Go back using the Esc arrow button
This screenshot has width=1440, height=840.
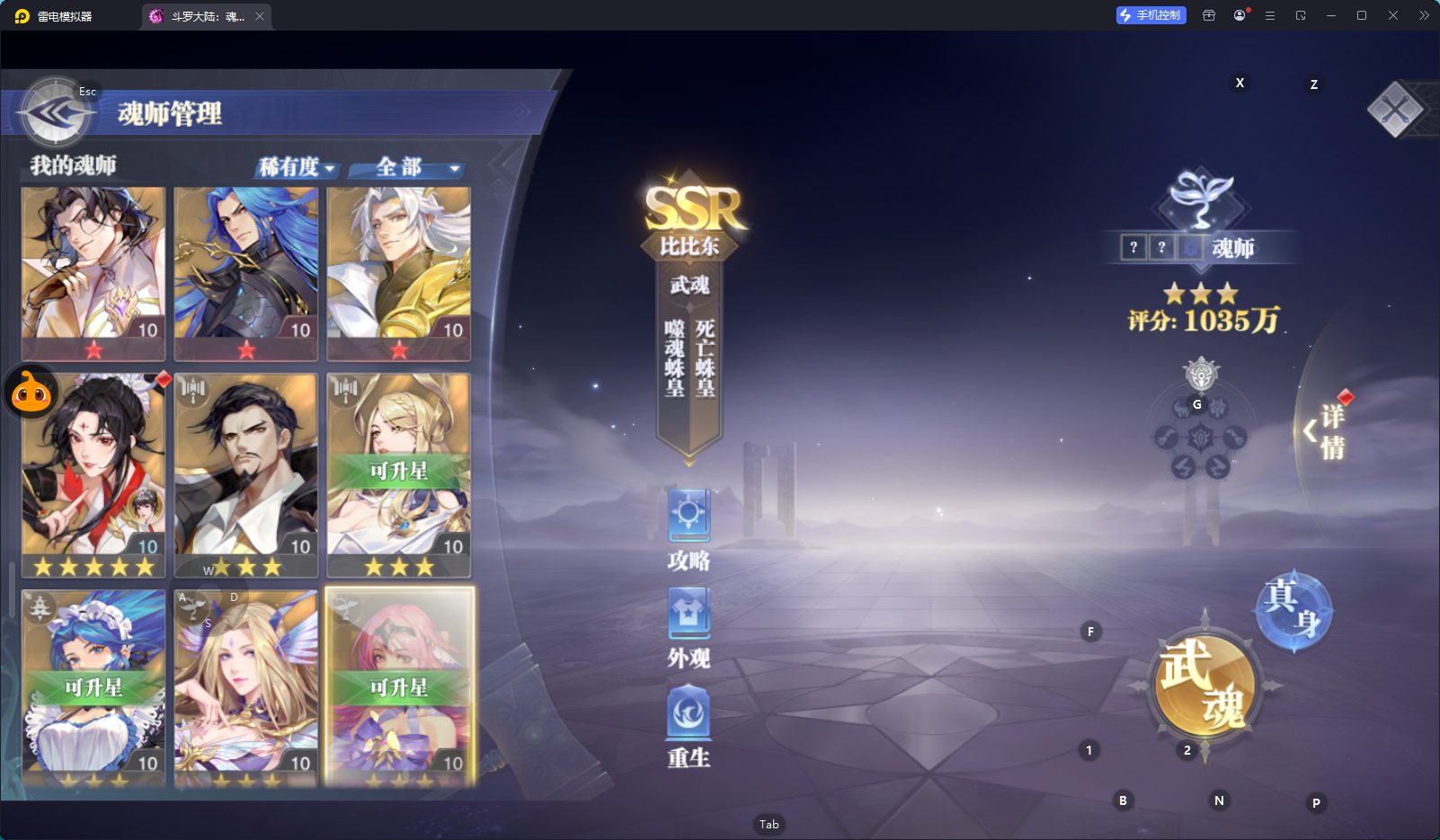[x=56, y=112]
